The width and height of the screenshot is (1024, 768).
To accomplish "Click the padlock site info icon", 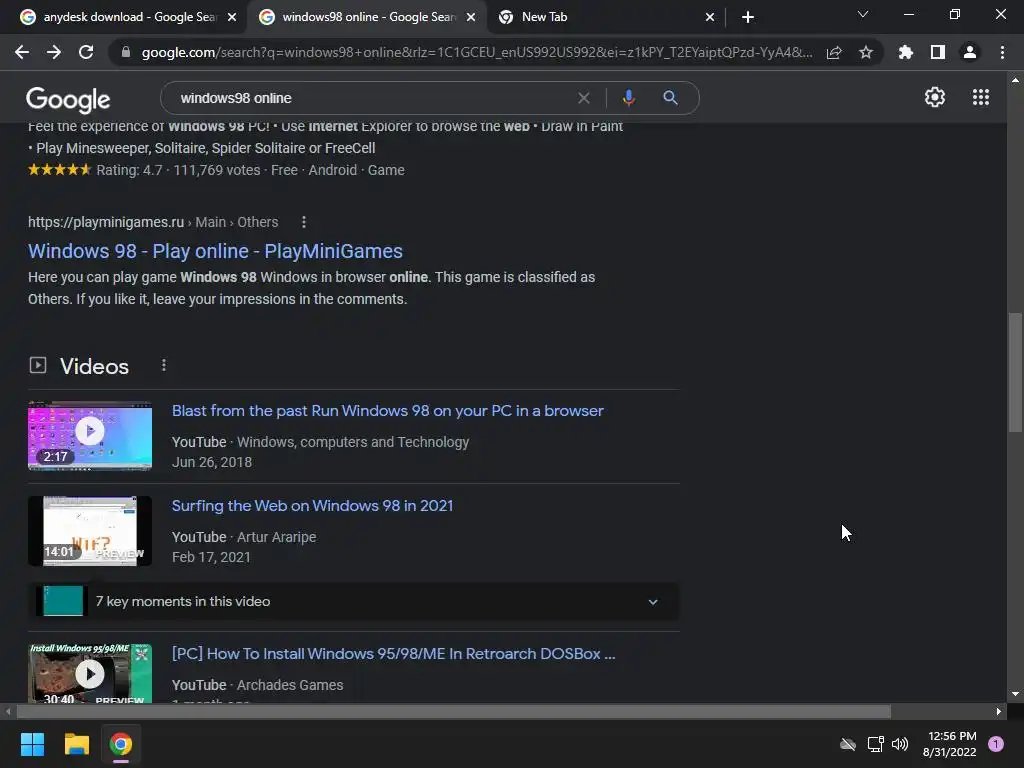I will [x=126, y=52].
